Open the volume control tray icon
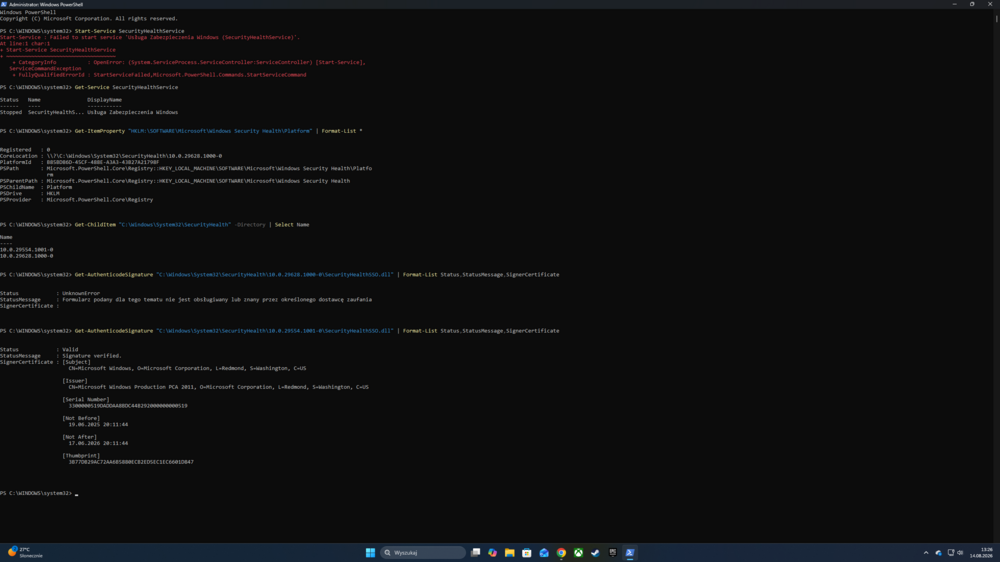1000x562 pixels. pyautogui.click(x=960, y=552)
